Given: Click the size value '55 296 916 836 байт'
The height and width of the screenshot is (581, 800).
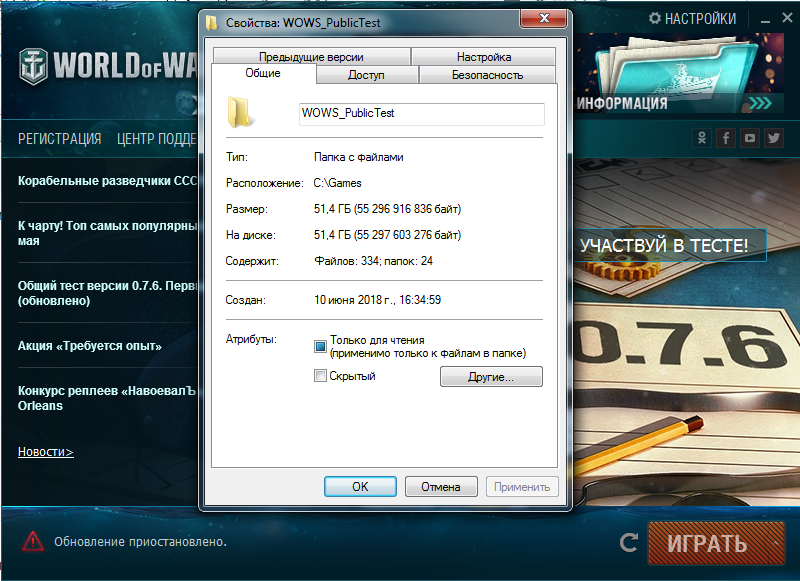Looking at the screenshot, I should click(x=407, y=209).
